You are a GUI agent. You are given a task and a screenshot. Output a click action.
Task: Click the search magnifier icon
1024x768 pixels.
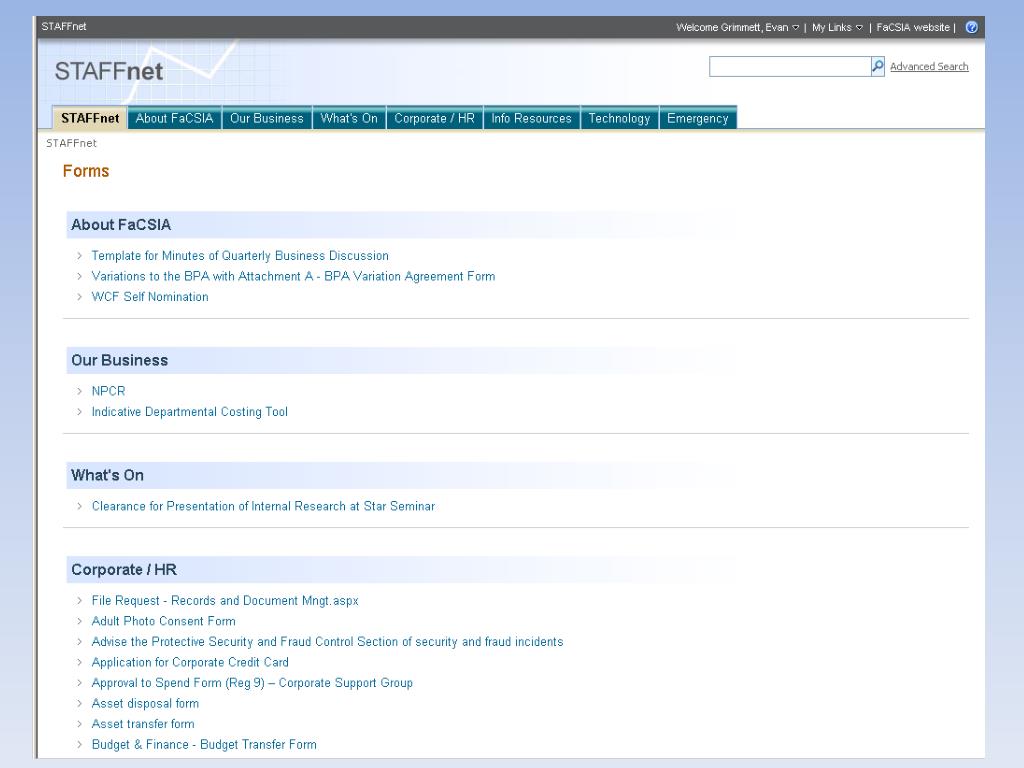pos(878,67)
